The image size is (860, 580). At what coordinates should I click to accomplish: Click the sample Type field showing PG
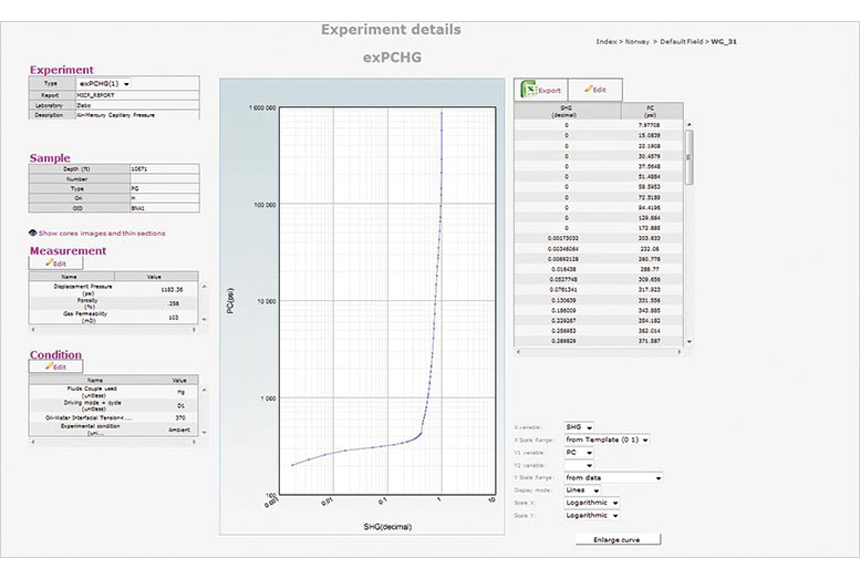165,188
